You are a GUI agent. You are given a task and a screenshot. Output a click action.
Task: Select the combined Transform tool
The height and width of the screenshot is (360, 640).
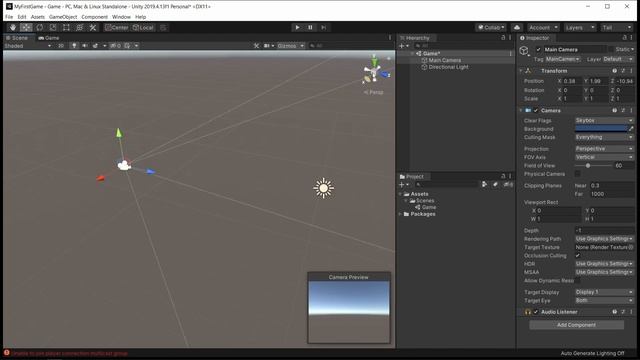(80, 27)
